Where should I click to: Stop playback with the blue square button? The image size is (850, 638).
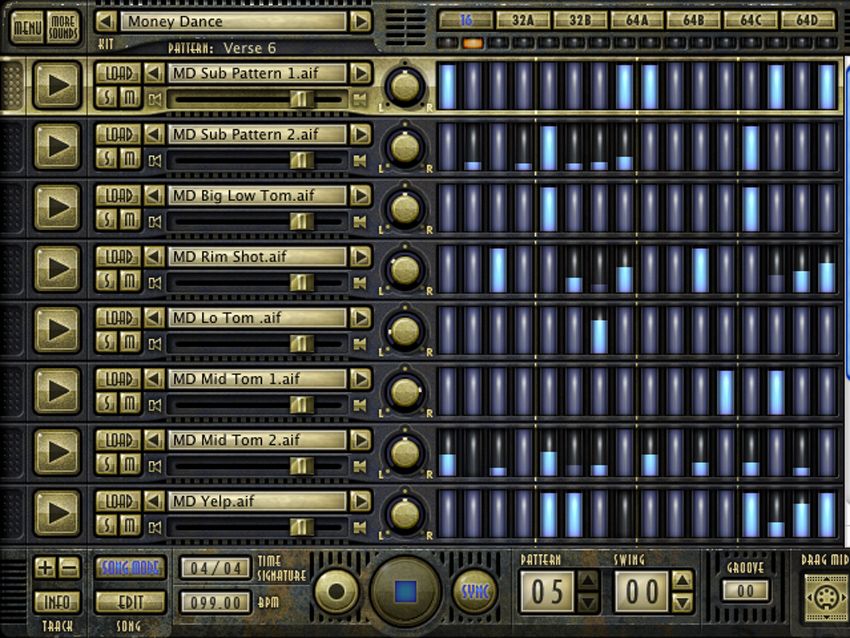coord(405,591)
